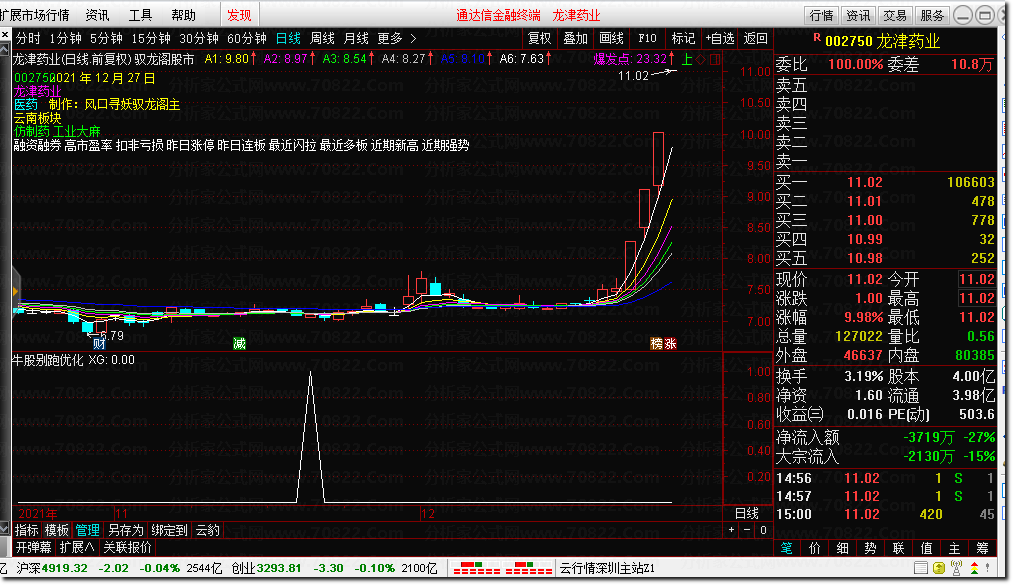
Task: Open the 发现 tab
Action: click(x=239, y=15)
